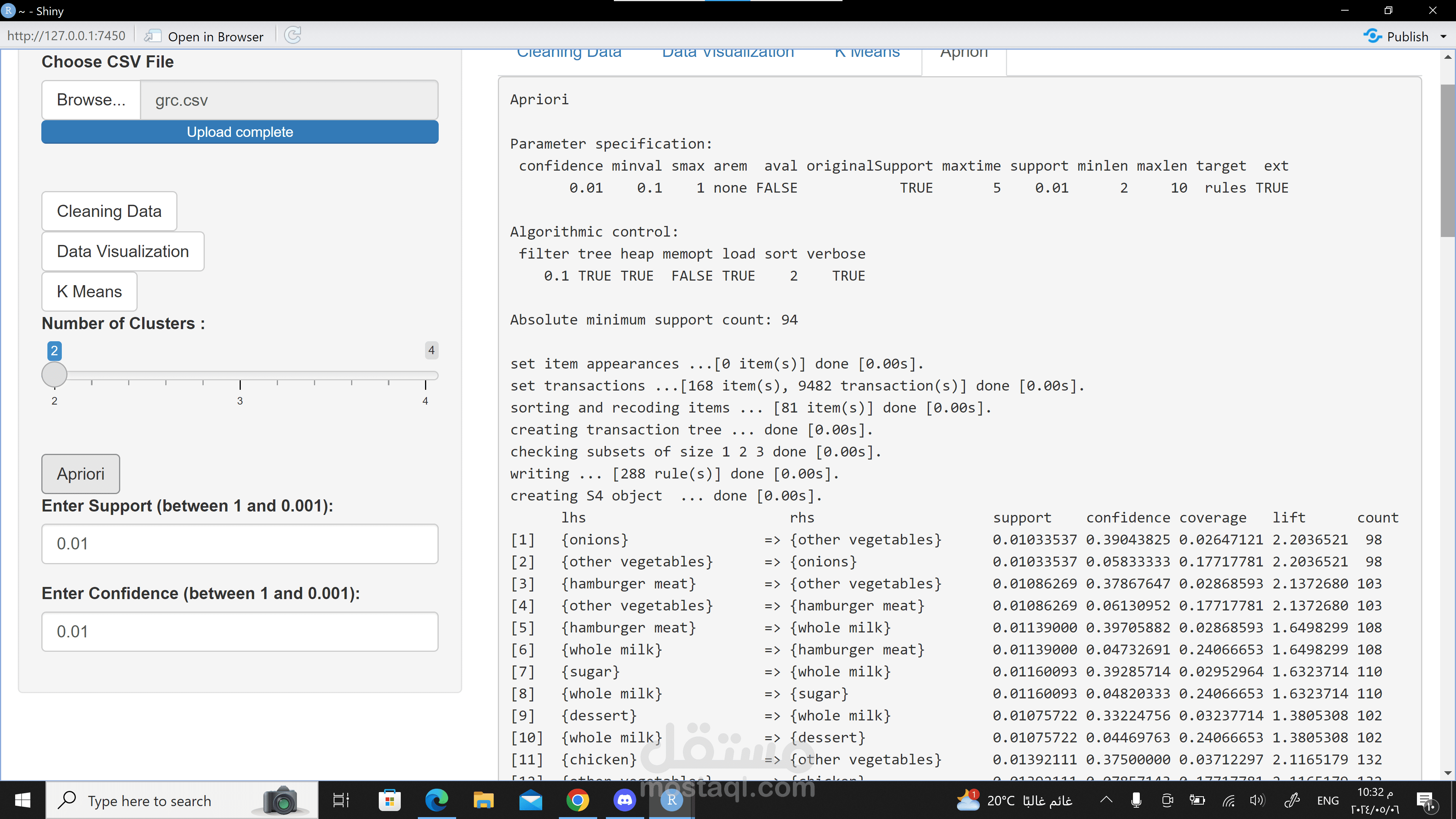Click the Open in Browser icon
The height and width of the screenshot is (819, 1456).
point(152,36)
